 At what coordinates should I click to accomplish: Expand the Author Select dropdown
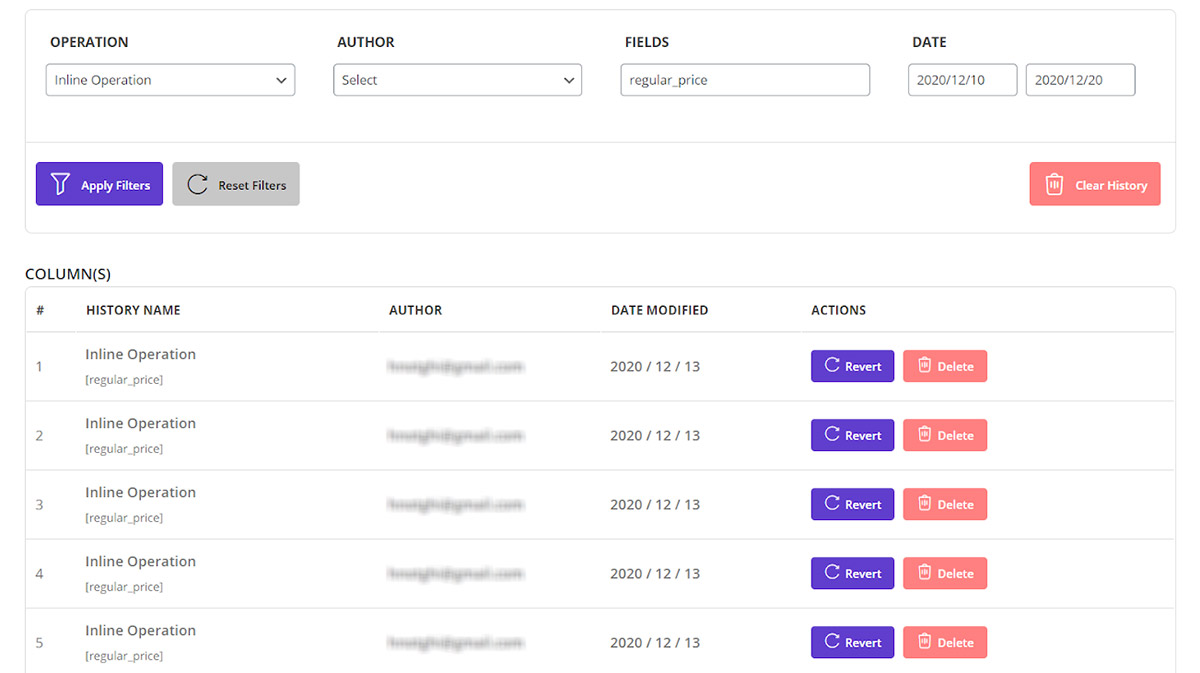457,80
